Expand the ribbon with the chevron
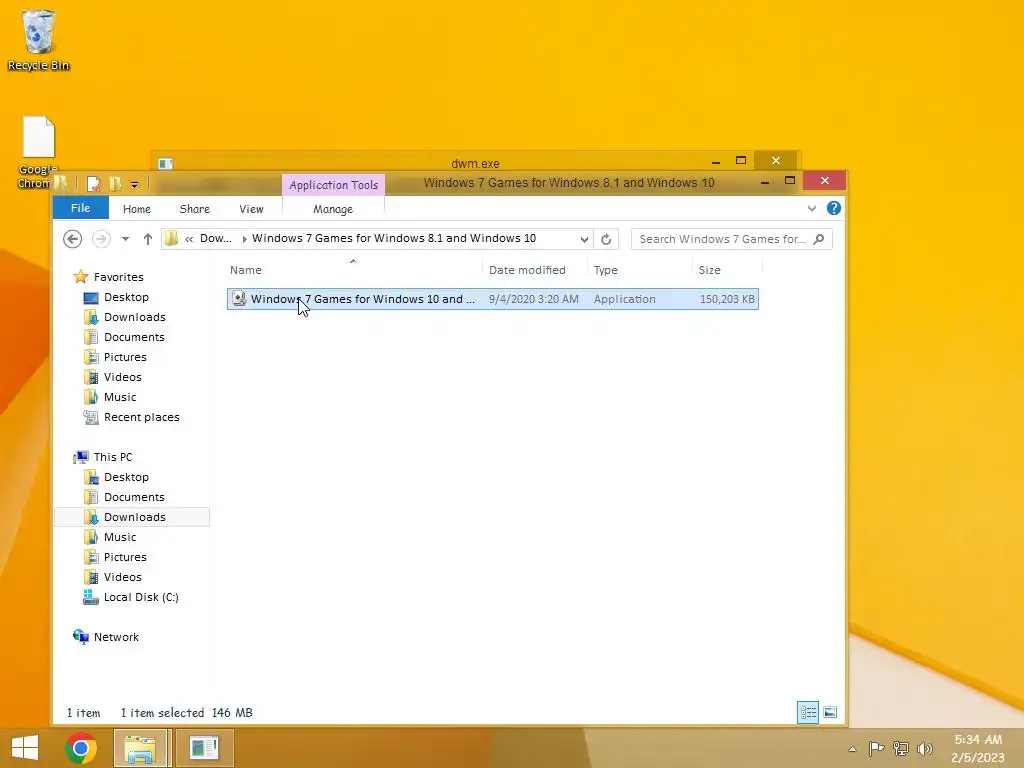This screenshot has width=1024, height=768. (812, 208)
